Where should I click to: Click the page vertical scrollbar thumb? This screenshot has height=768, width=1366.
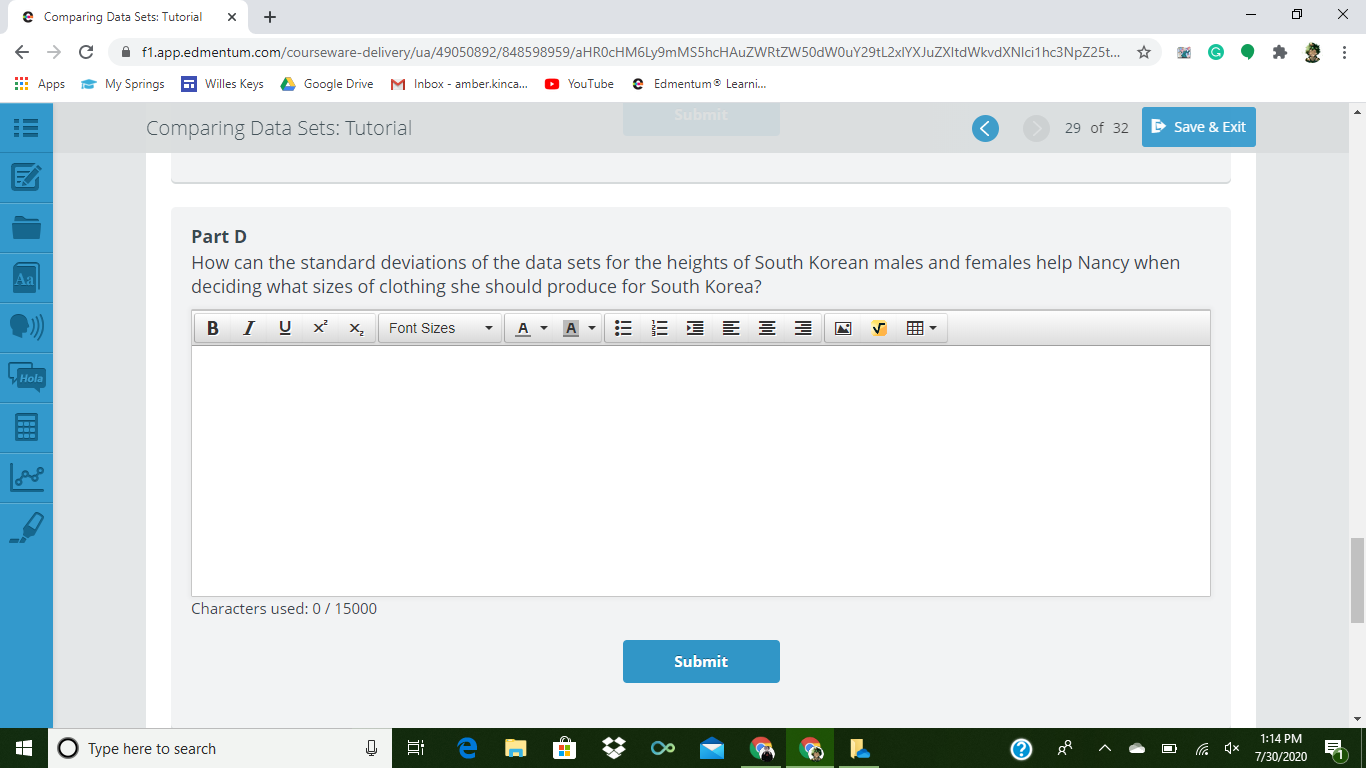pos(1357,580)
